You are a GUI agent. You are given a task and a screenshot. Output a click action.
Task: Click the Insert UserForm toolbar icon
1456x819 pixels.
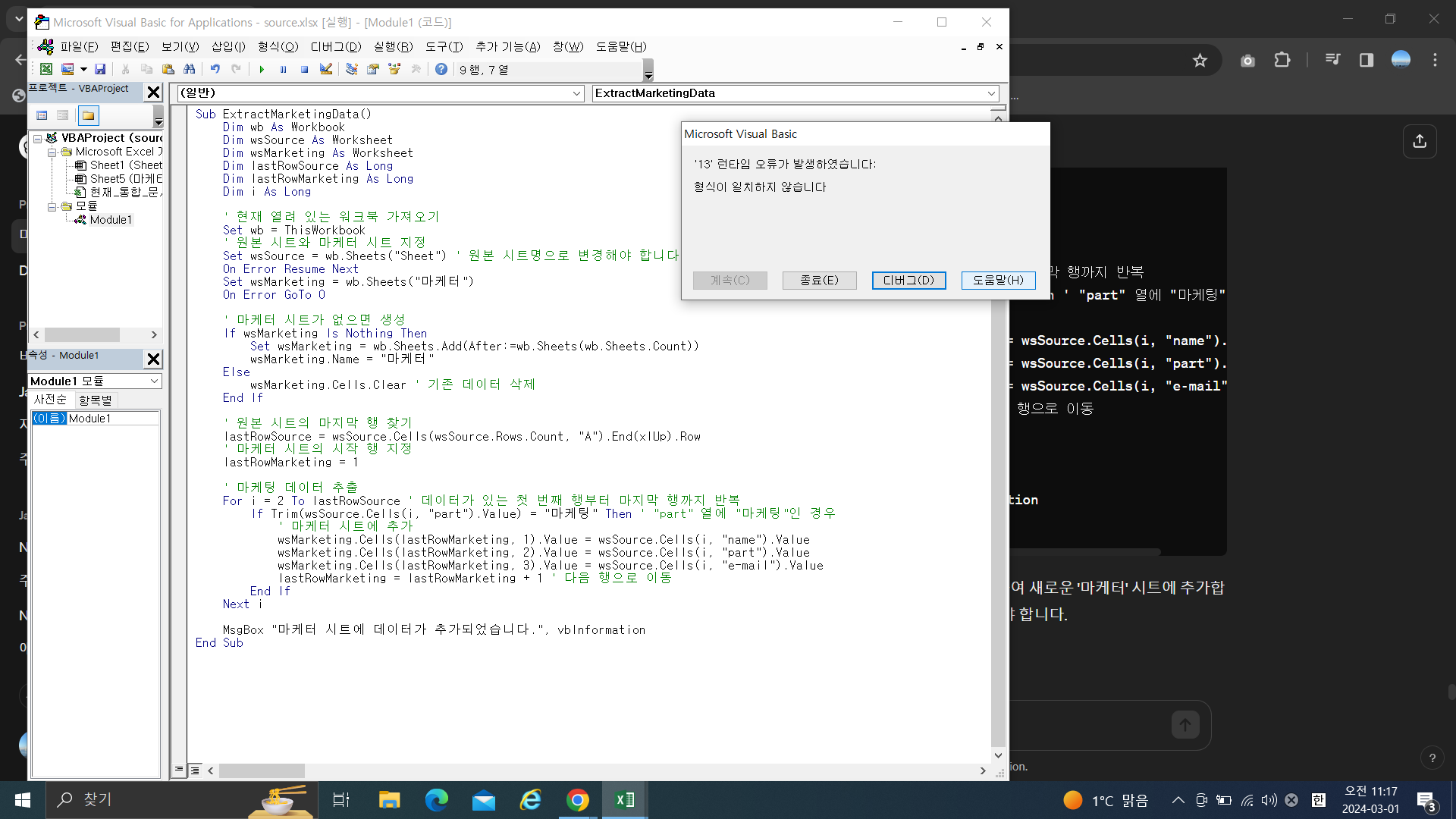(x=67, y=69)
